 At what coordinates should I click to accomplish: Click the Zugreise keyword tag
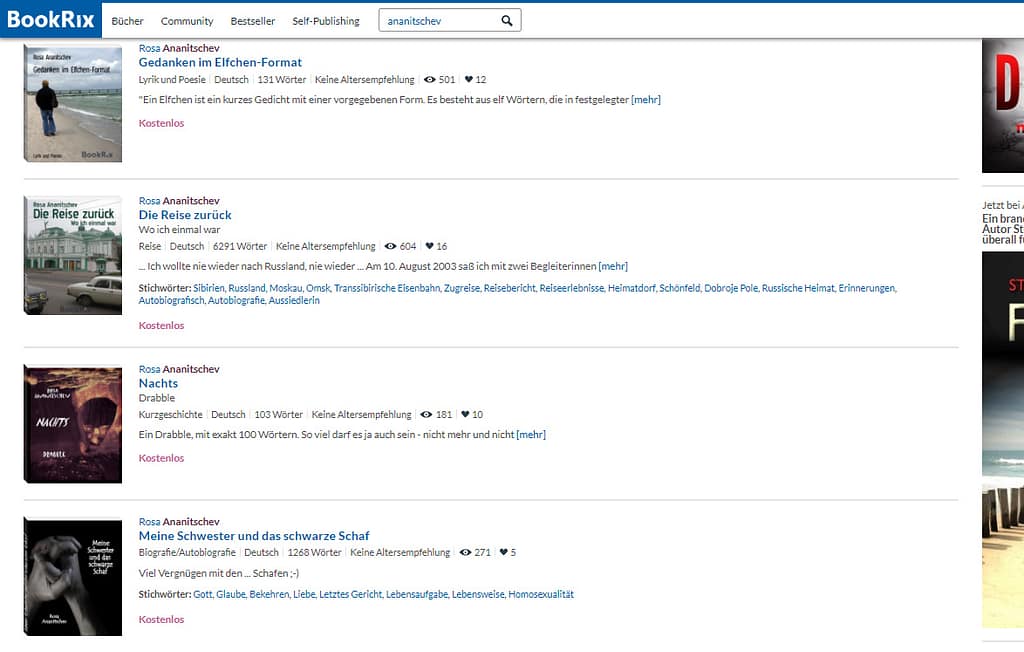click(x=462, y=288)
